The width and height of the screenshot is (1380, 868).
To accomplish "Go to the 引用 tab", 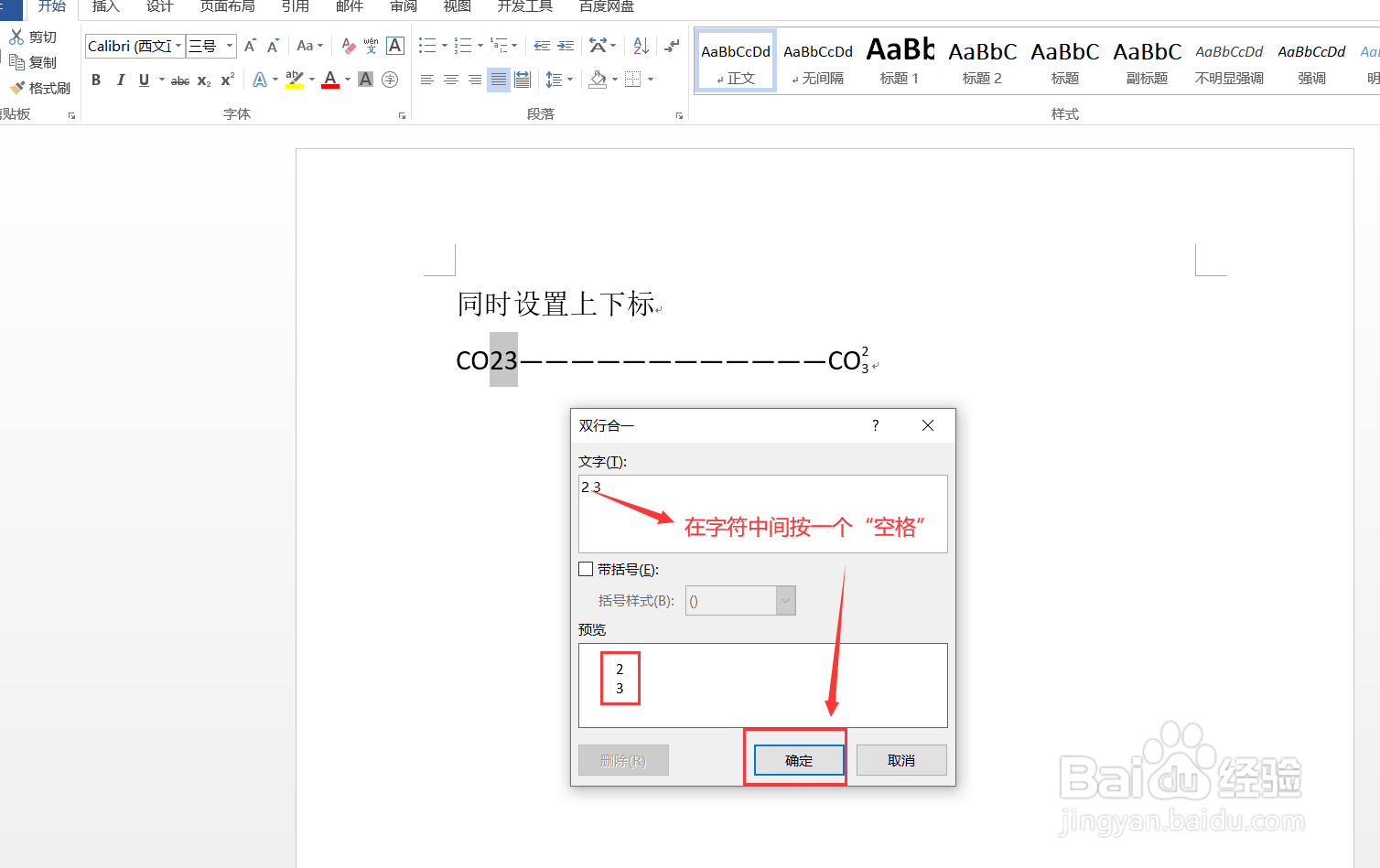I will [296, 6].
